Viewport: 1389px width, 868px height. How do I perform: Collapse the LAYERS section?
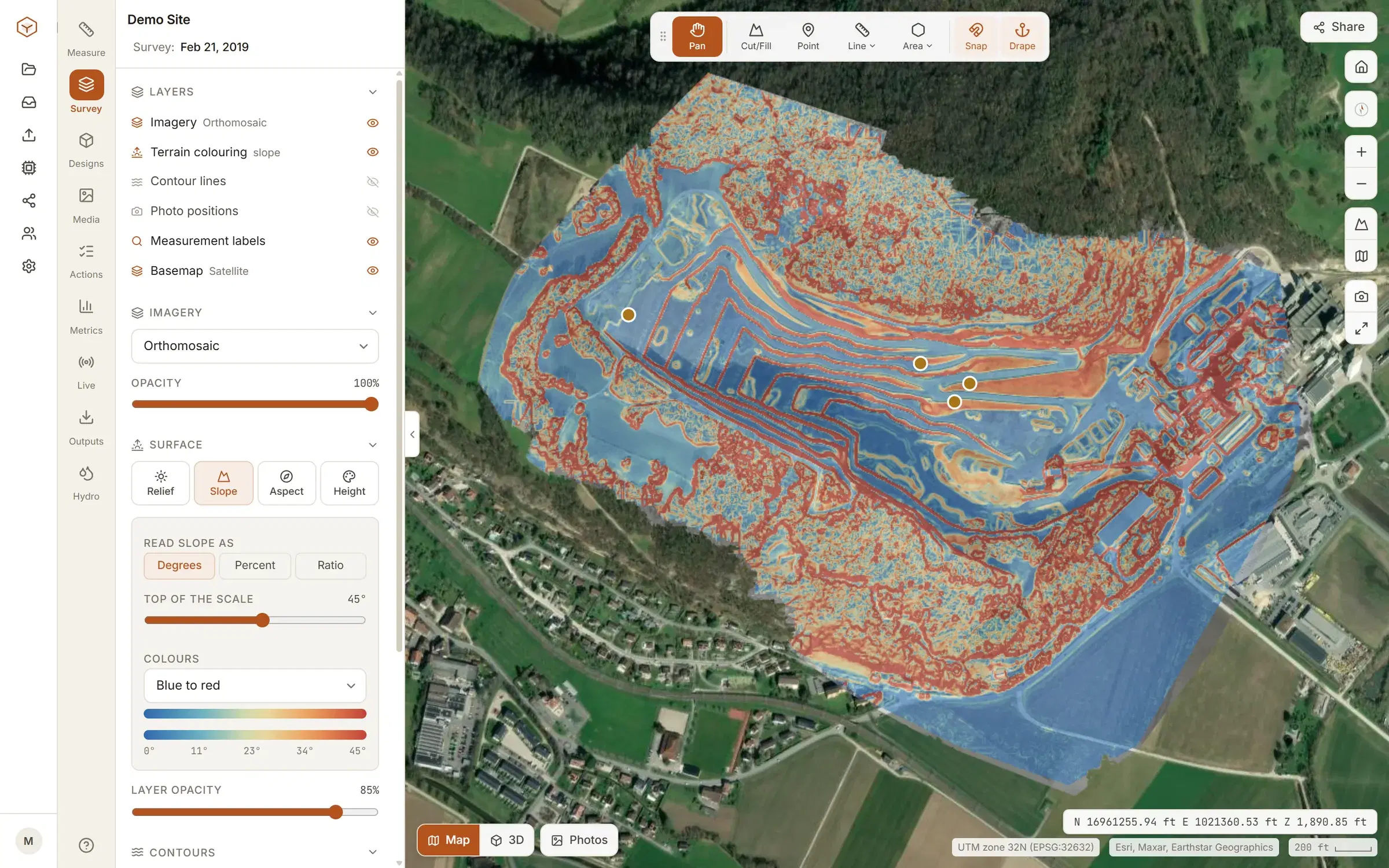point(373,92)
